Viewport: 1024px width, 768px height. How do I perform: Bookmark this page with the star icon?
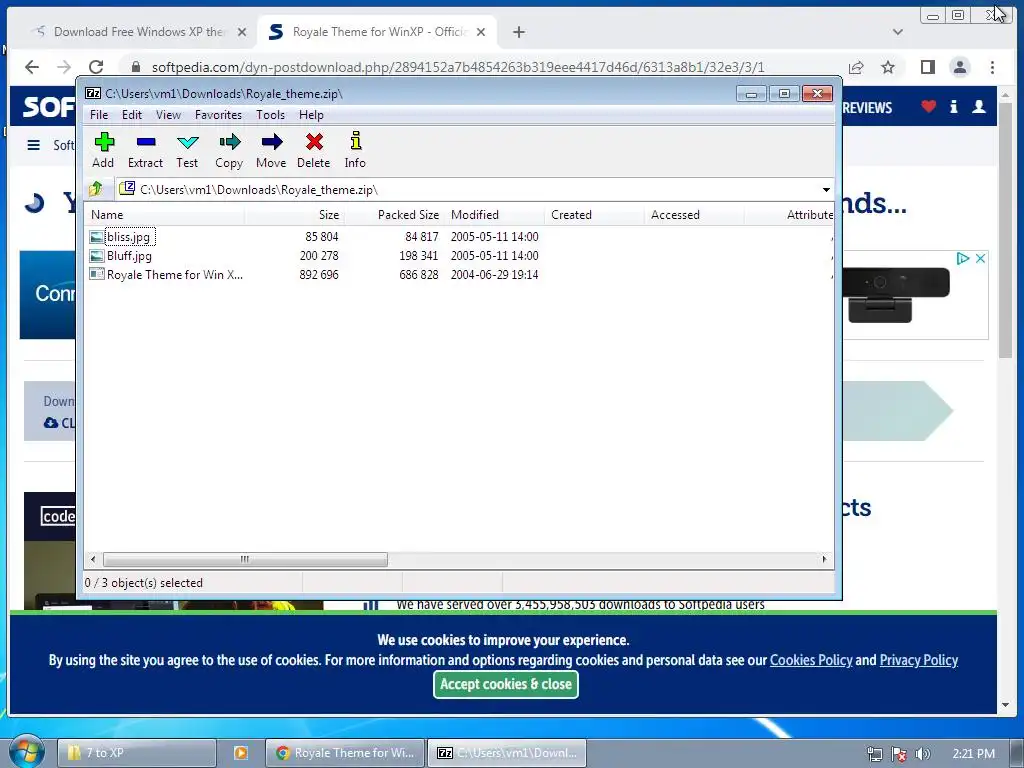click(888, 67)
